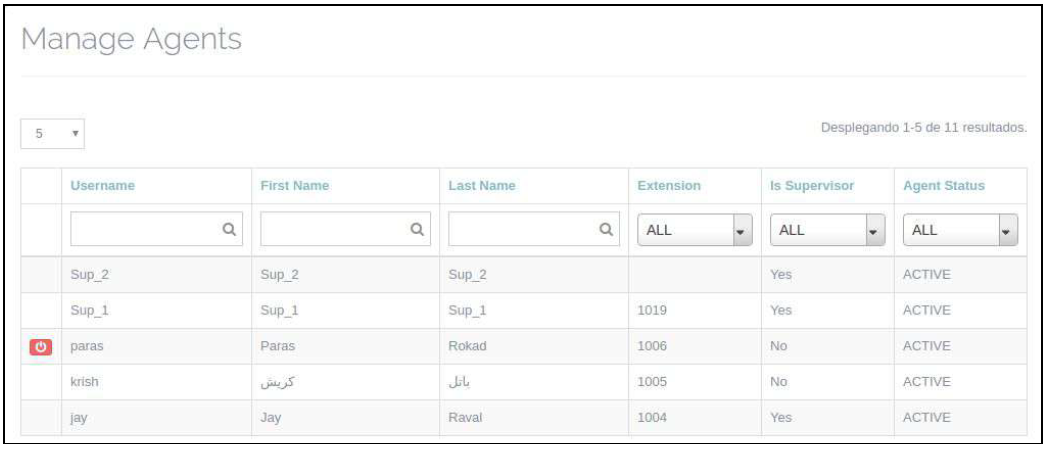Sort by Is Supervisor column header
The image size is (1047, 449).
tap(812, 186)
